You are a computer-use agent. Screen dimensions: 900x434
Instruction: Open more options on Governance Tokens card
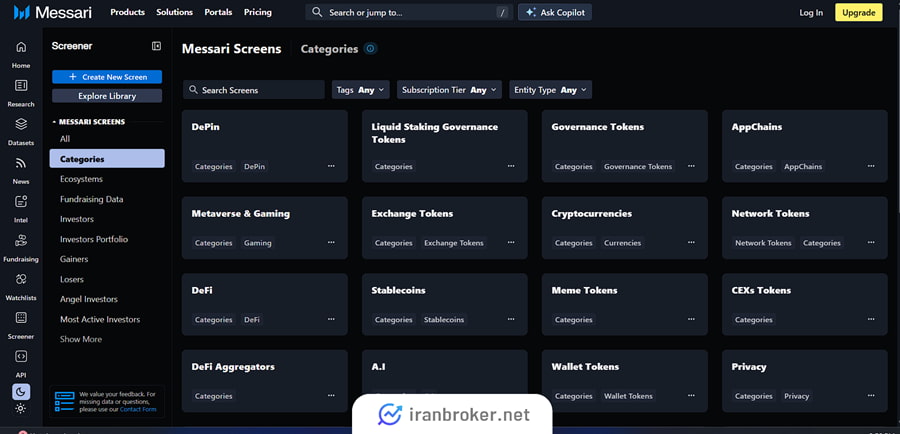(691, 166)
